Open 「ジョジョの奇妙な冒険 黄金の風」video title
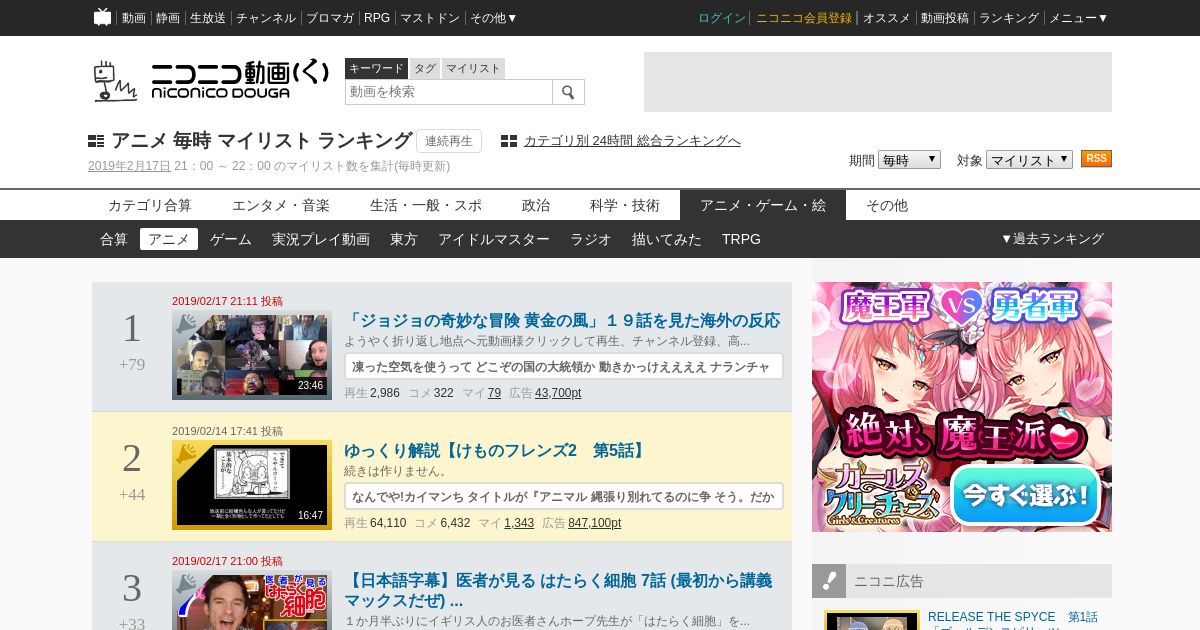Viewport: 1200px width, 630px height. (x=562, y=321)
